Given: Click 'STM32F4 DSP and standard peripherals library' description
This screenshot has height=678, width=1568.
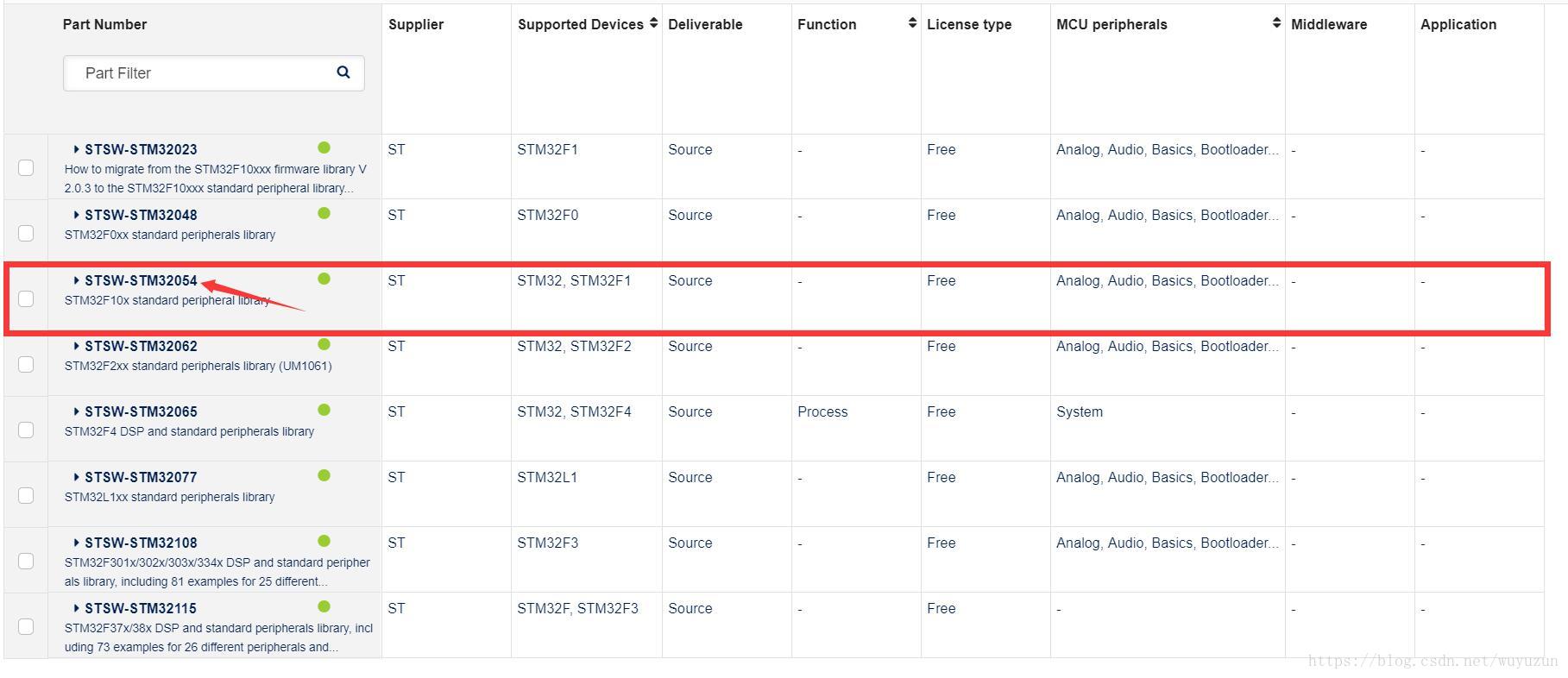Looking at the screenshot, I should pos(189,431).
